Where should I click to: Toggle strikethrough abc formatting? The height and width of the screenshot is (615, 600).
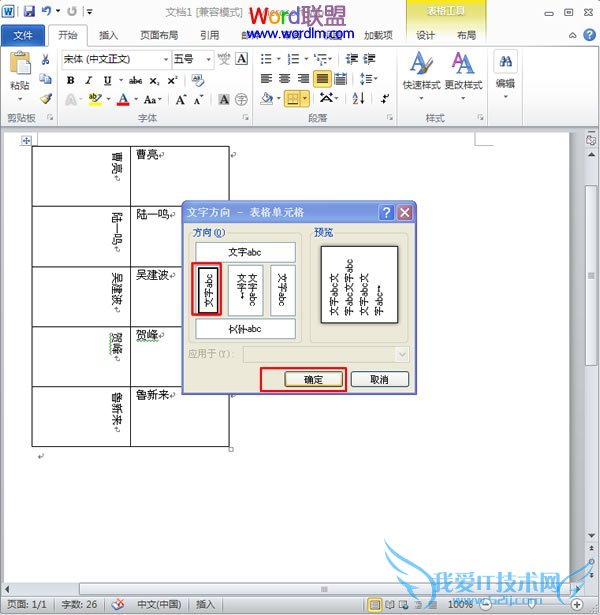(135, 80)
